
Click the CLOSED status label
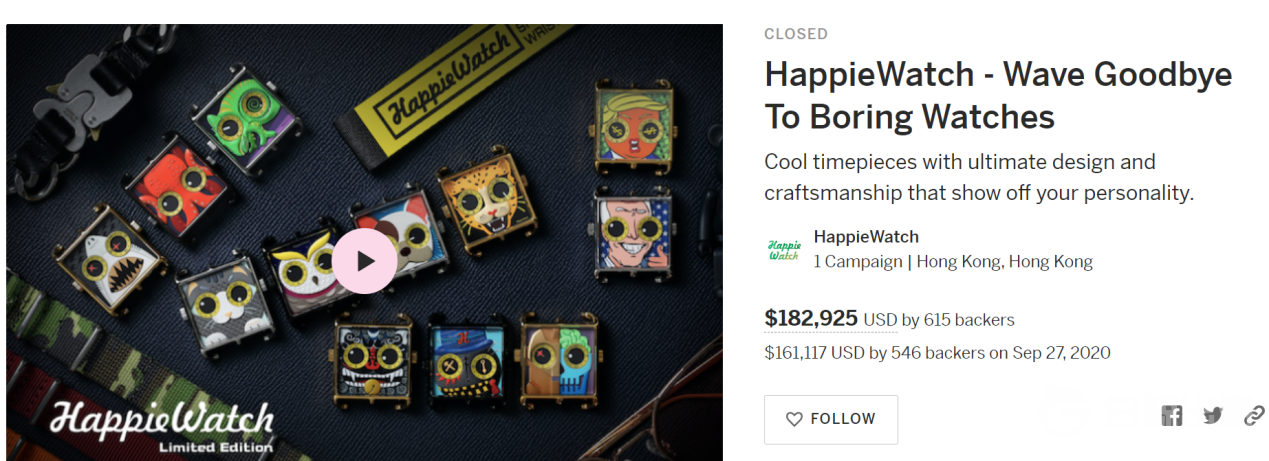796,34
